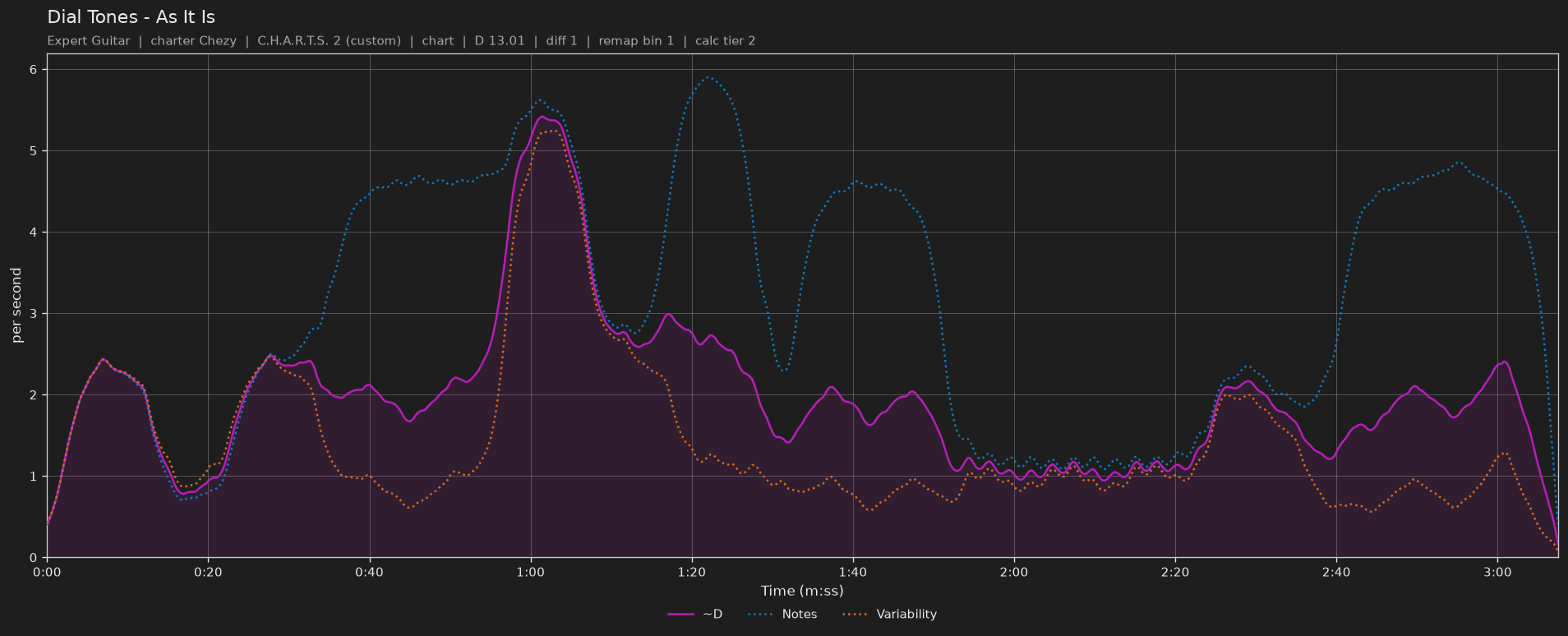
Task: Click the 'Time (m:ss)' axis label
Action: pyautogui.click(x=802, y=591)
